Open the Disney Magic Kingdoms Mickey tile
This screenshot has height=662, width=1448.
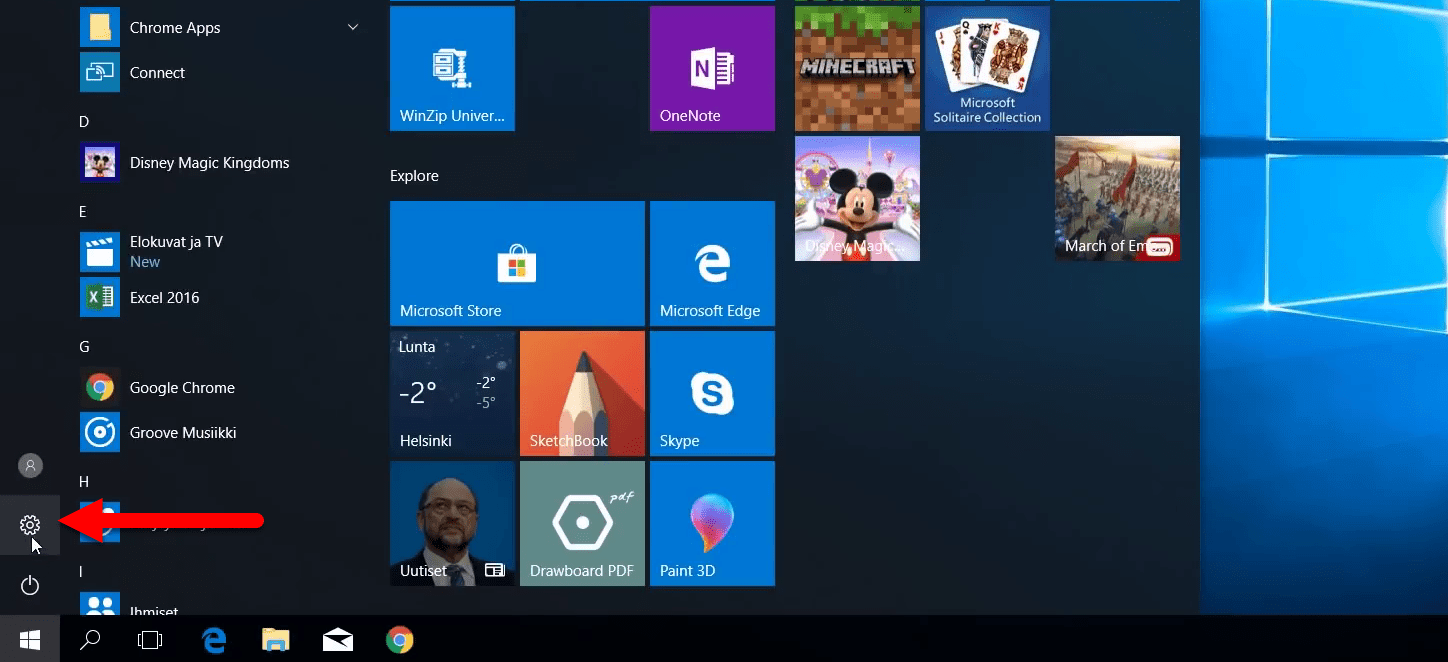(857, 198)
